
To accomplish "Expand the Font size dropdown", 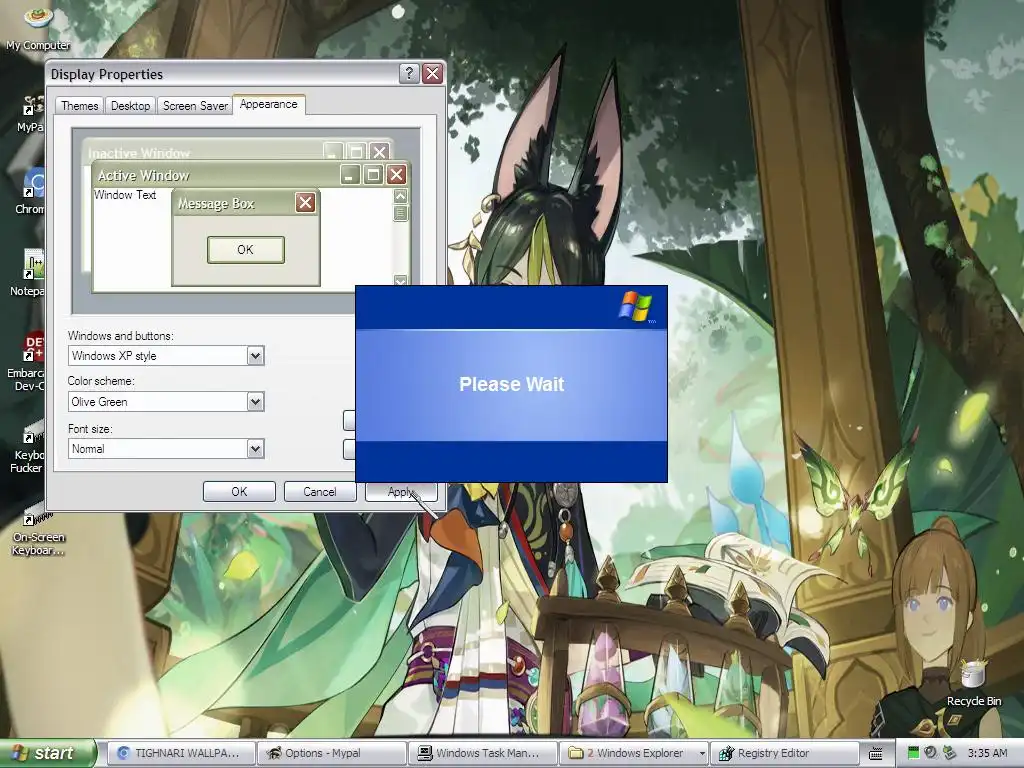I will pos(255,449).
